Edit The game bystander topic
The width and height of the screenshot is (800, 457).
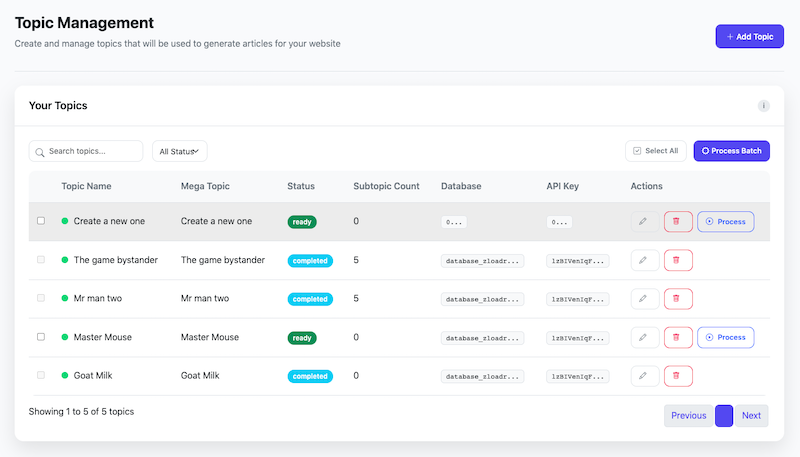645,260
